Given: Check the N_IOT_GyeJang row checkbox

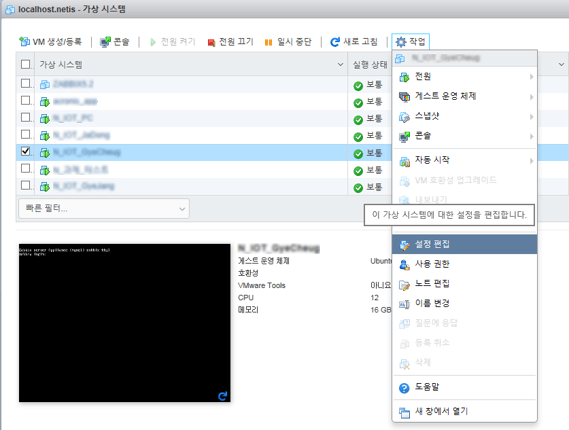Looking at the screenshot, I should pyautogui.click(x=25, y=185).
